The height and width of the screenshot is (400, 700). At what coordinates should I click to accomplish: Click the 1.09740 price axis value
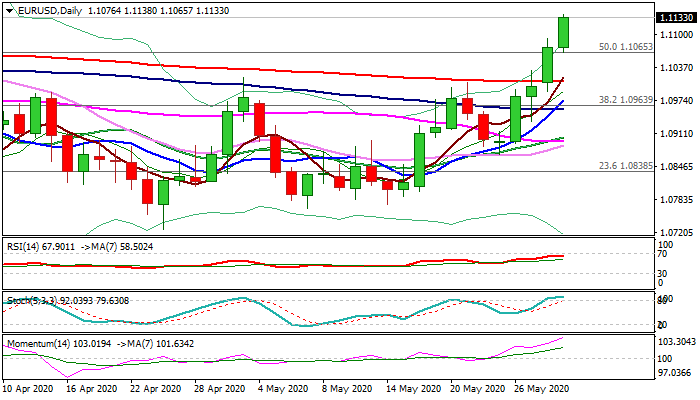677,100
